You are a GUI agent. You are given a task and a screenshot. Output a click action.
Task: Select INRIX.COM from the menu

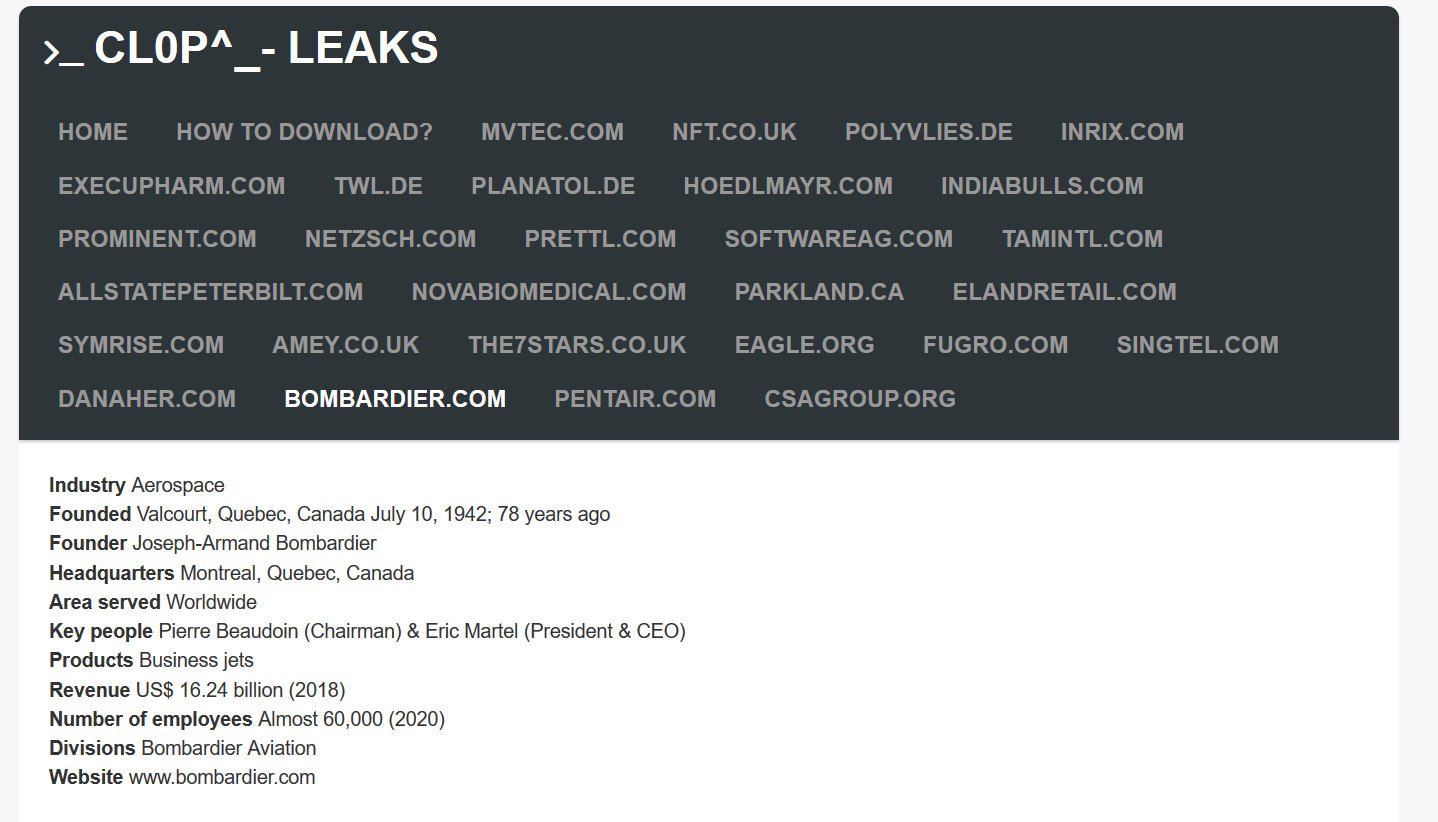click(1122, 132)
